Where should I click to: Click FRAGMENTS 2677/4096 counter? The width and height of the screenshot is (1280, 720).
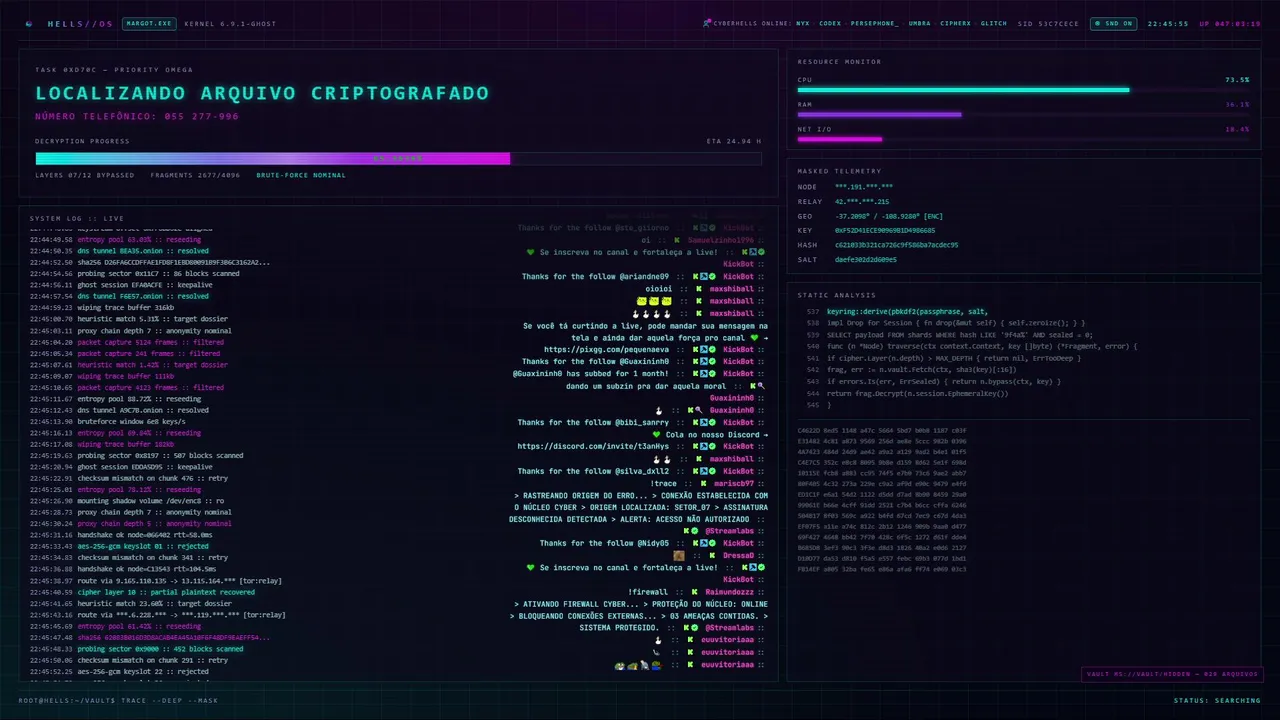coord(195,175)
